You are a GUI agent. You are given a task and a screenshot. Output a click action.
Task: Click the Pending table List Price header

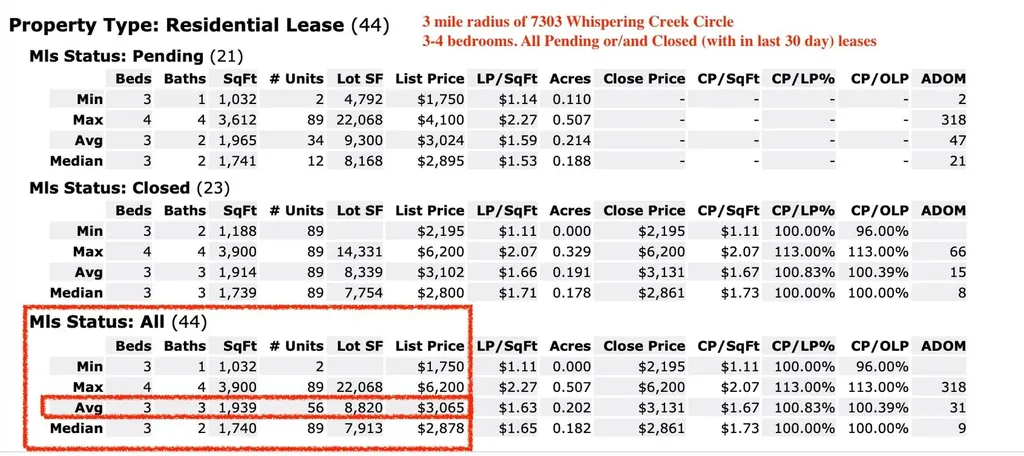click(x=430, y=79)
